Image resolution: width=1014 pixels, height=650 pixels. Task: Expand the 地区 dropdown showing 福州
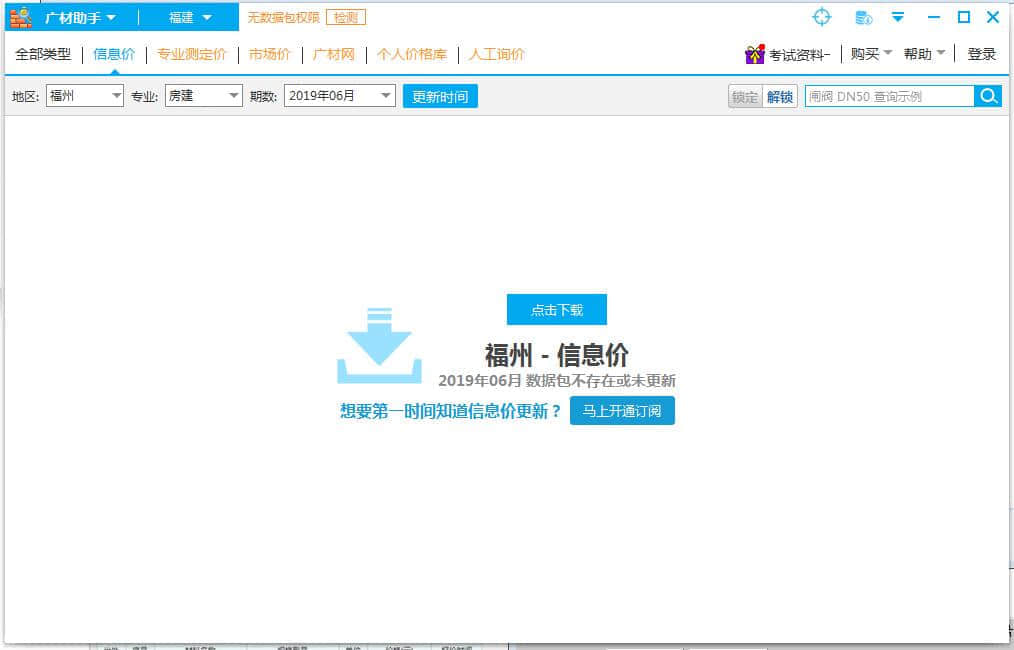(x=85, y=96)
